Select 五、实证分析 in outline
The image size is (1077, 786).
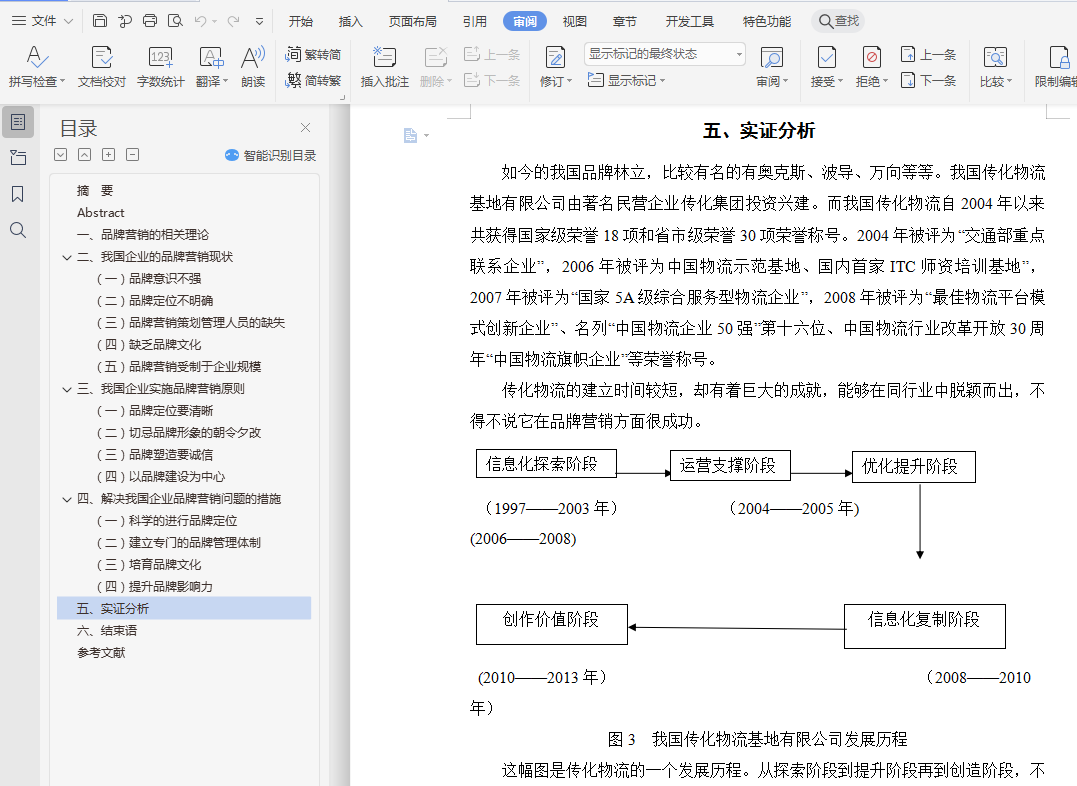(x=184, y=609)
